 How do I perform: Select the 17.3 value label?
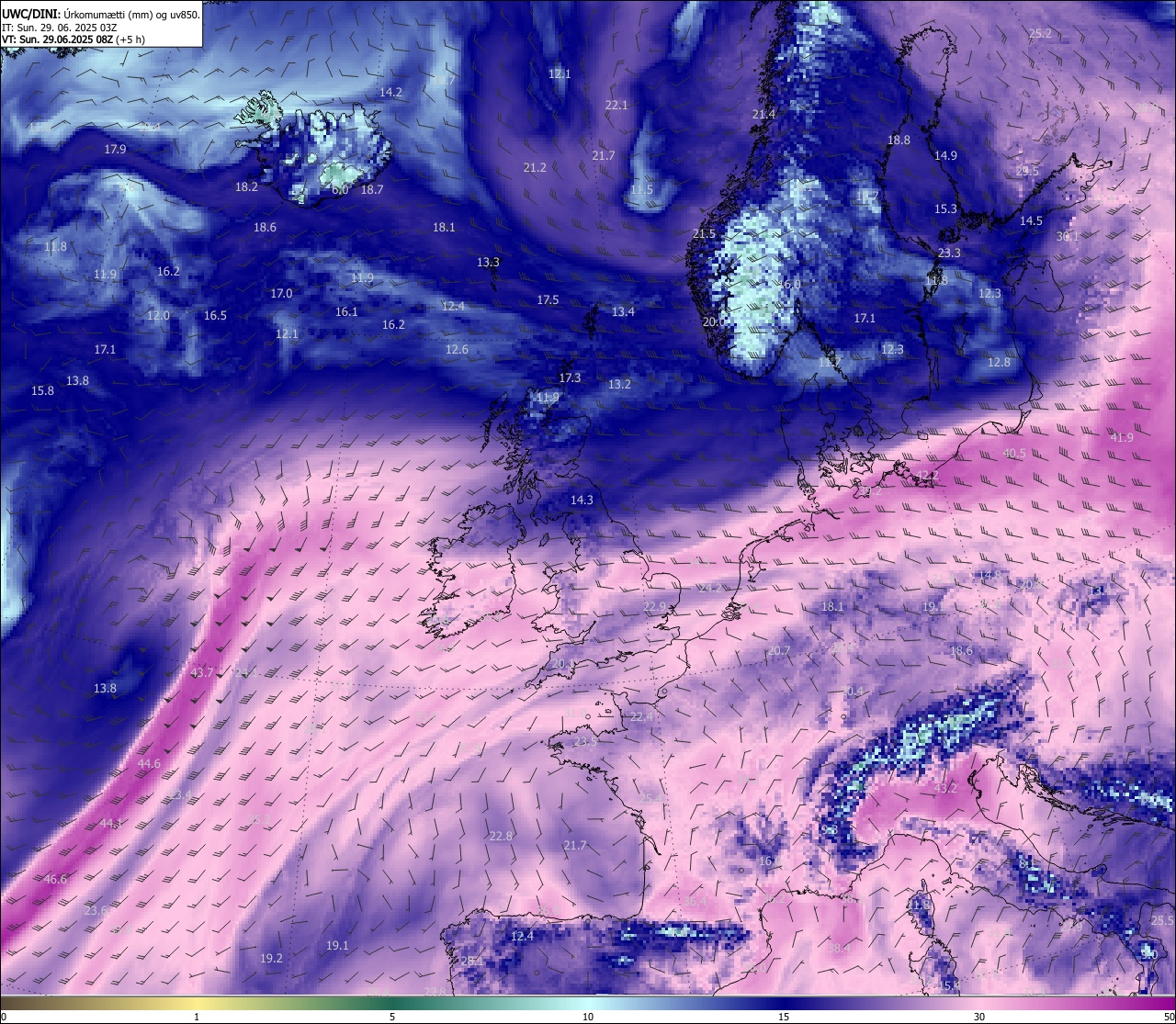coord(570,378)
